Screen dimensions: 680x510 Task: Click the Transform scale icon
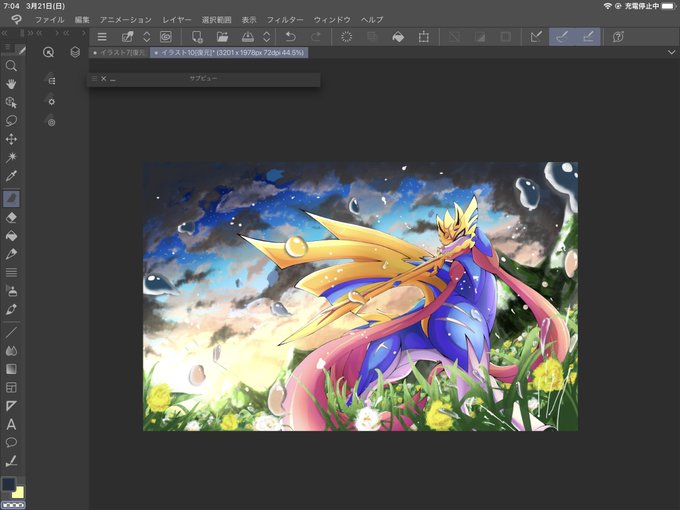point(424,37)
